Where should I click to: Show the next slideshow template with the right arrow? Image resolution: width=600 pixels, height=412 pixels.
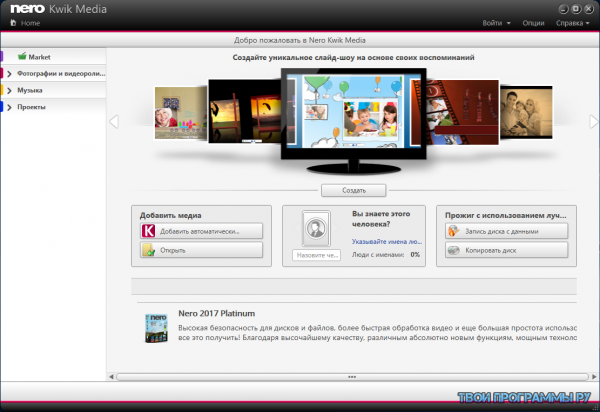(593, 122)
